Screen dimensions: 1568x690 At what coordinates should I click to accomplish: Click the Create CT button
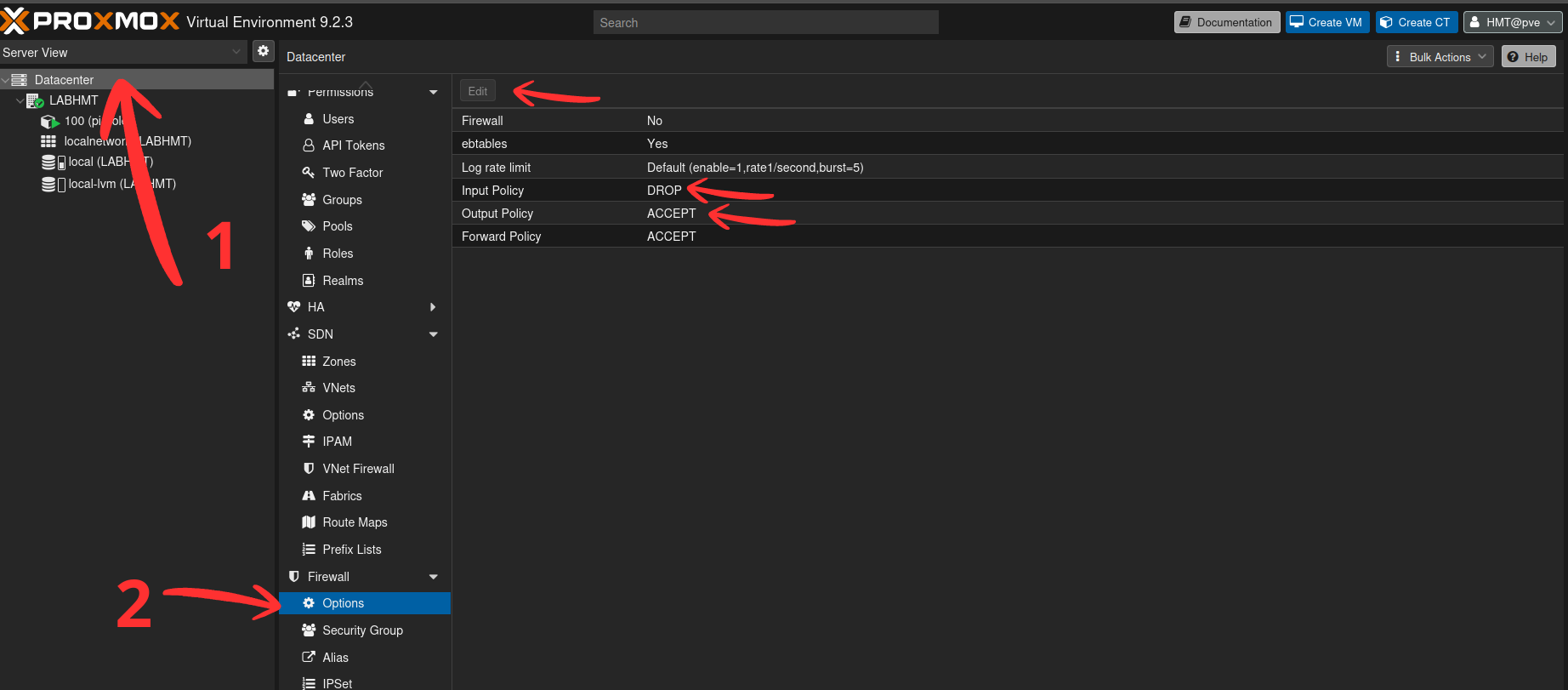(x=1417, y=22)
